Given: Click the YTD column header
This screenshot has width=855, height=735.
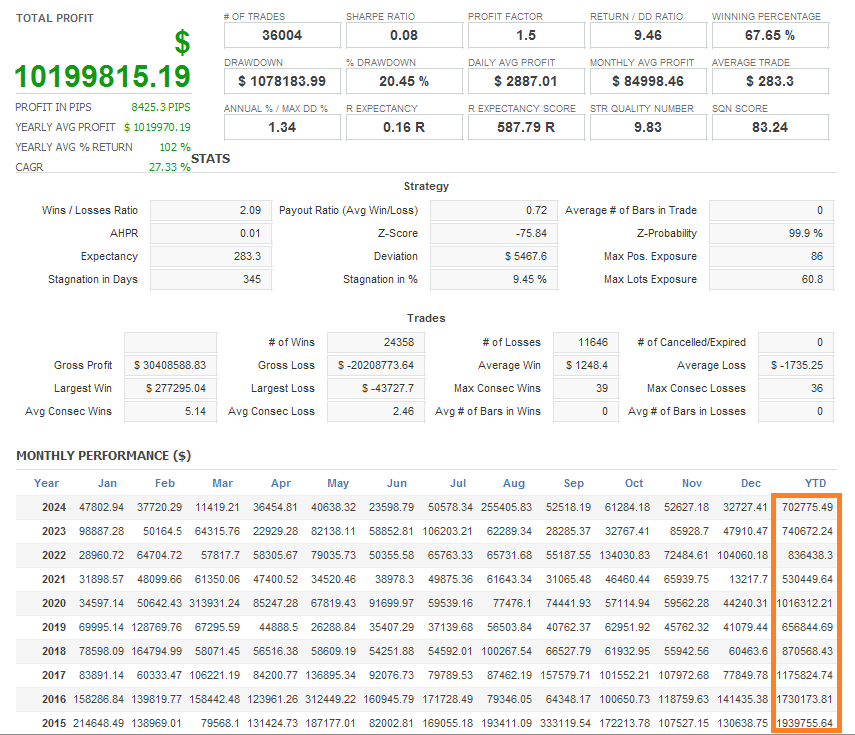Looking at the screenshot, I should [815, 483].
